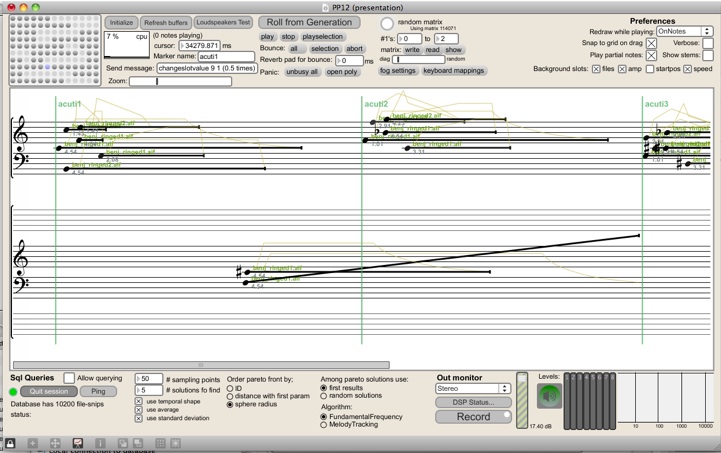The image size is (721, 453).
Task: Click the dot matrix grid control
Action: click(55, 50)
